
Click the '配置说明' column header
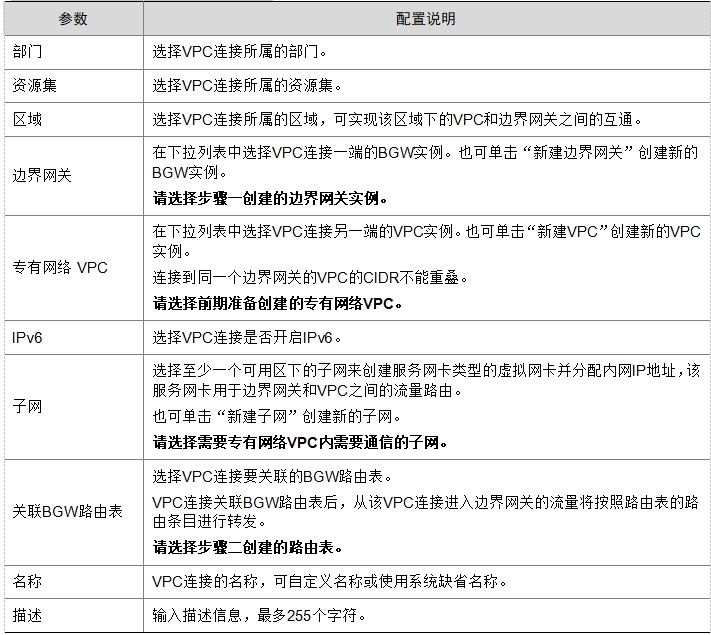[426, 19]
